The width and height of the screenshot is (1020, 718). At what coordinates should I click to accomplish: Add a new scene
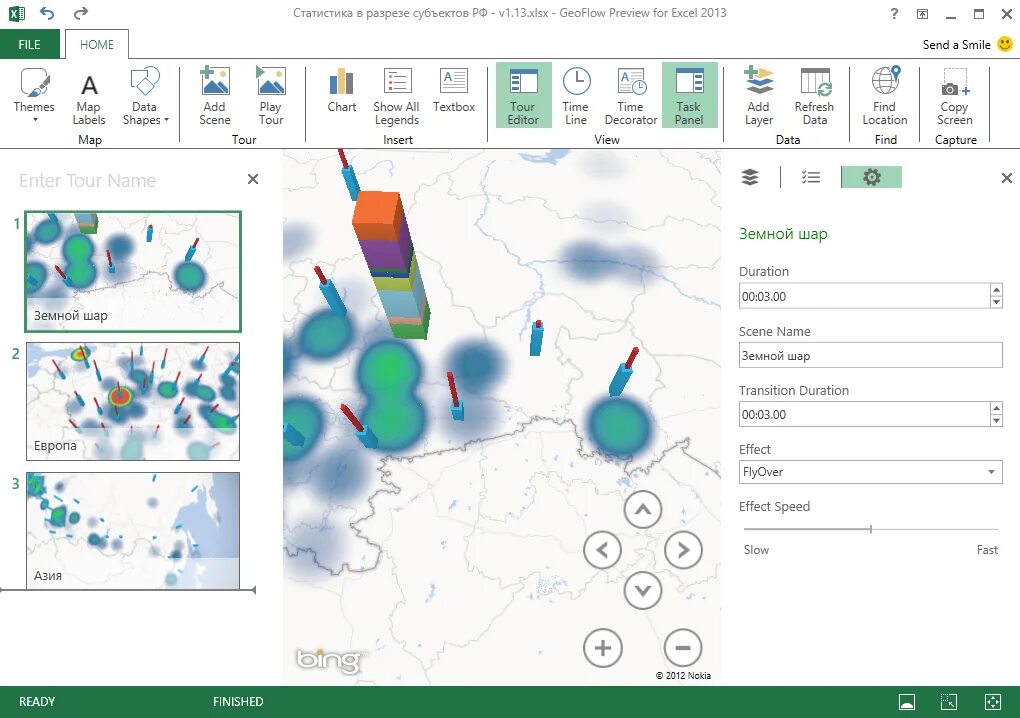[215, 96]
